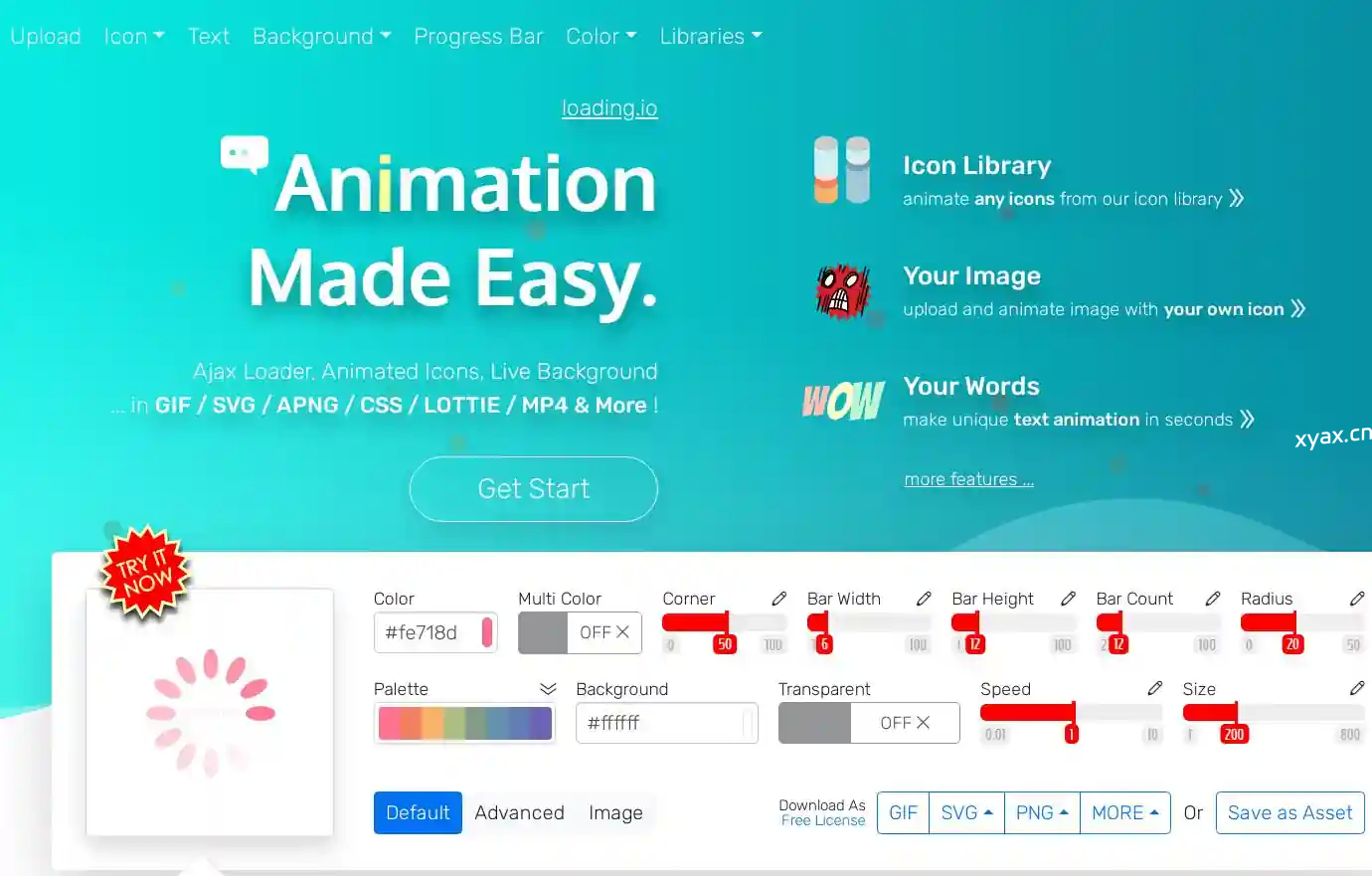Screen dimensions: 1372x876
Task: Open the Progress Bar menu item
Action: tap(478, 37)
